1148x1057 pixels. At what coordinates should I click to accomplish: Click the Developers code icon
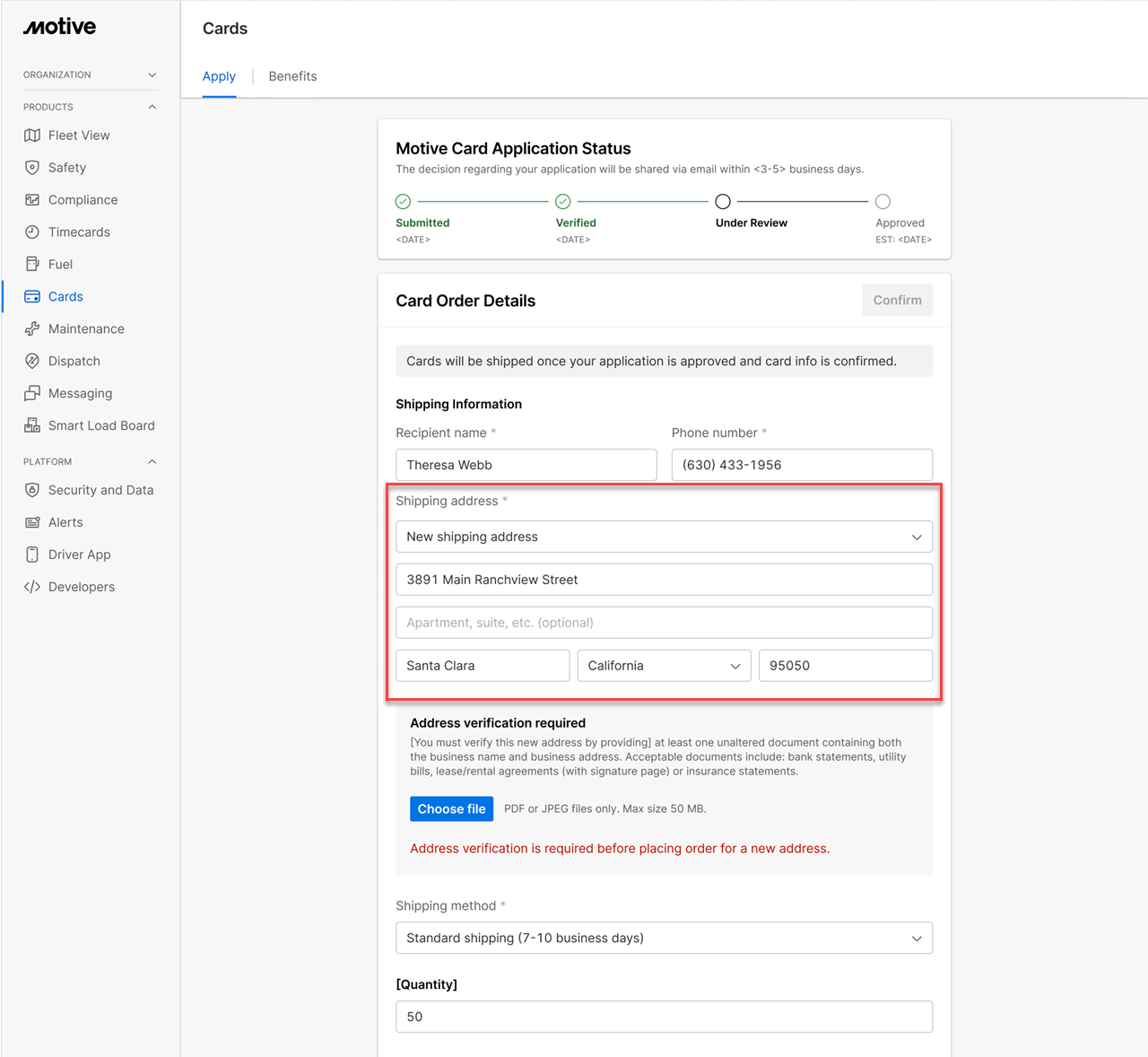[32, 588]
